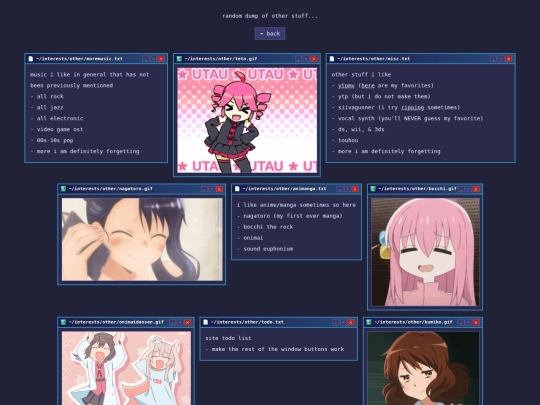Click the 'random dump of other stuff...' heading
The image size is (540, 405).
pos(270,16)
